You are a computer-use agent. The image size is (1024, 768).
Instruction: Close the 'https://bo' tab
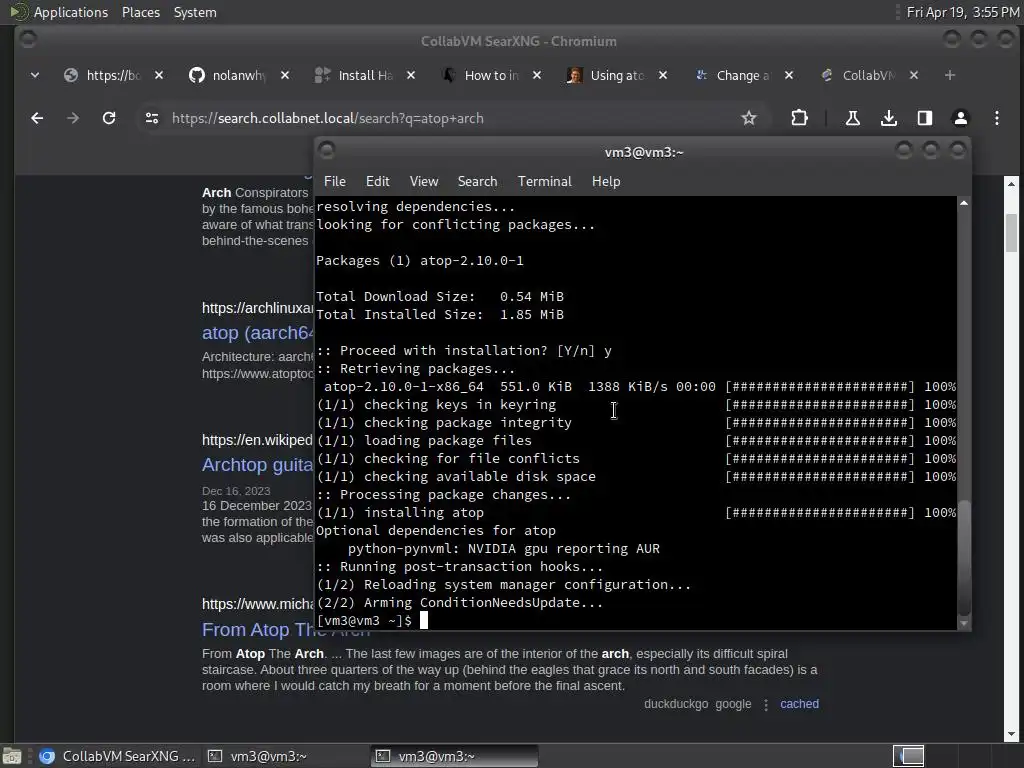(x=159, y=75)
